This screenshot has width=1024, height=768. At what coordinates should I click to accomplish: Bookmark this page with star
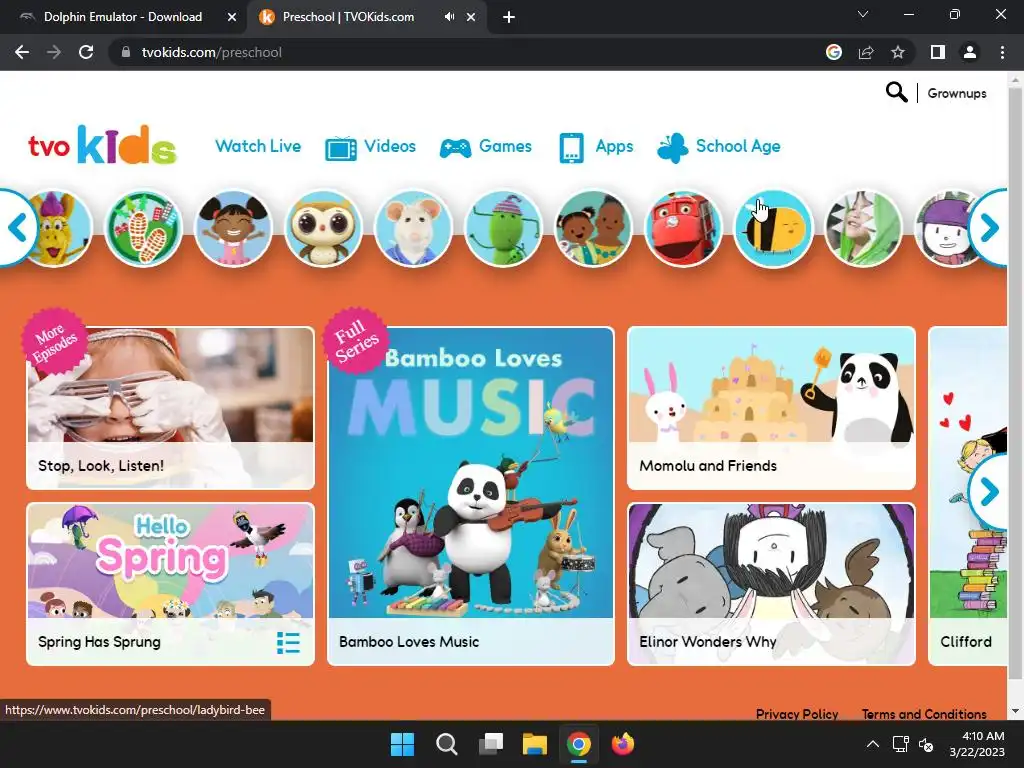[898, 52]
